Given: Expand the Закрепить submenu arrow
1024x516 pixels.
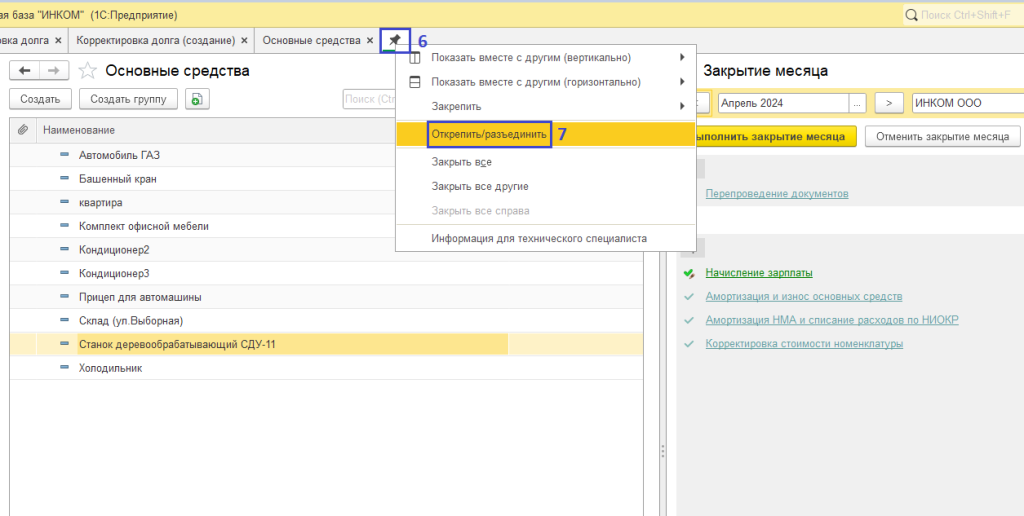Looking at the screenshot, I should pyautogui.click(x=682, y=106).
